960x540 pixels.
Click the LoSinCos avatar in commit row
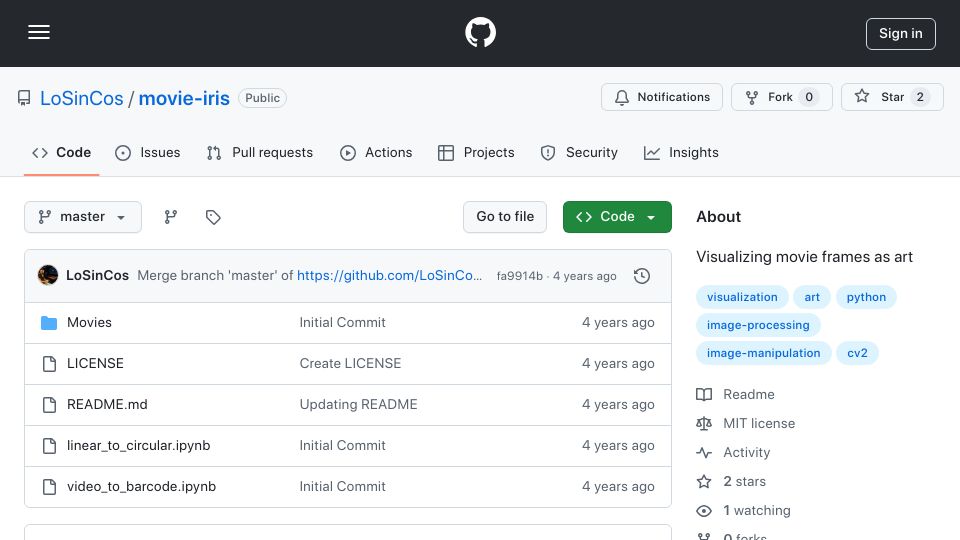[48, 276]
